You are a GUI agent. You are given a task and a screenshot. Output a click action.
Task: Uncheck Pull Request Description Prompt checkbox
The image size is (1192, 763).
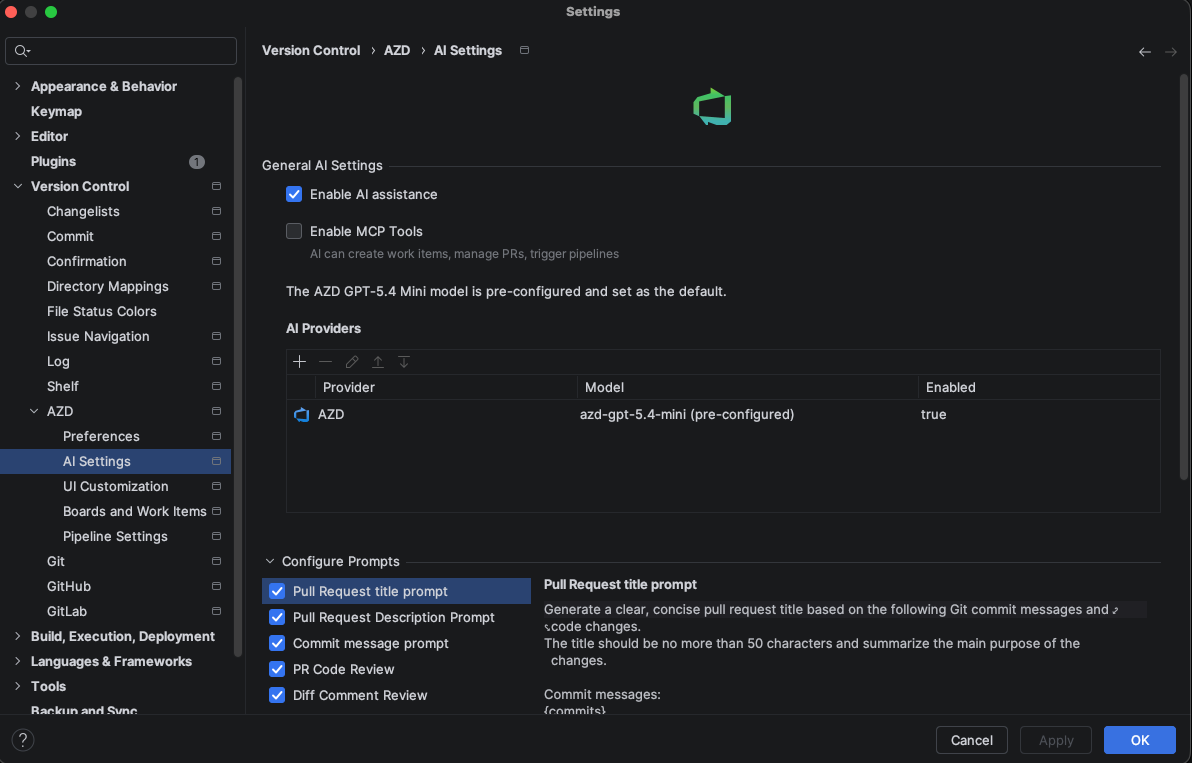pos(277,617)
